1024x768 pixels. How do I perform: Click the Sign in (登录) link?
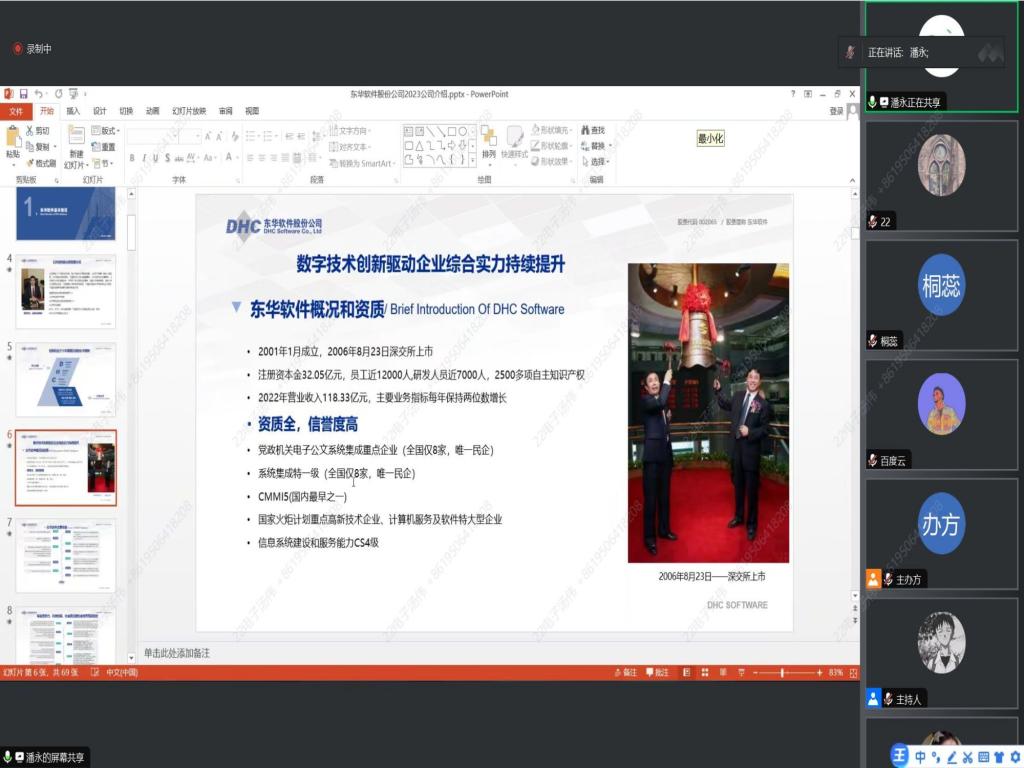[x=836, y=112]
